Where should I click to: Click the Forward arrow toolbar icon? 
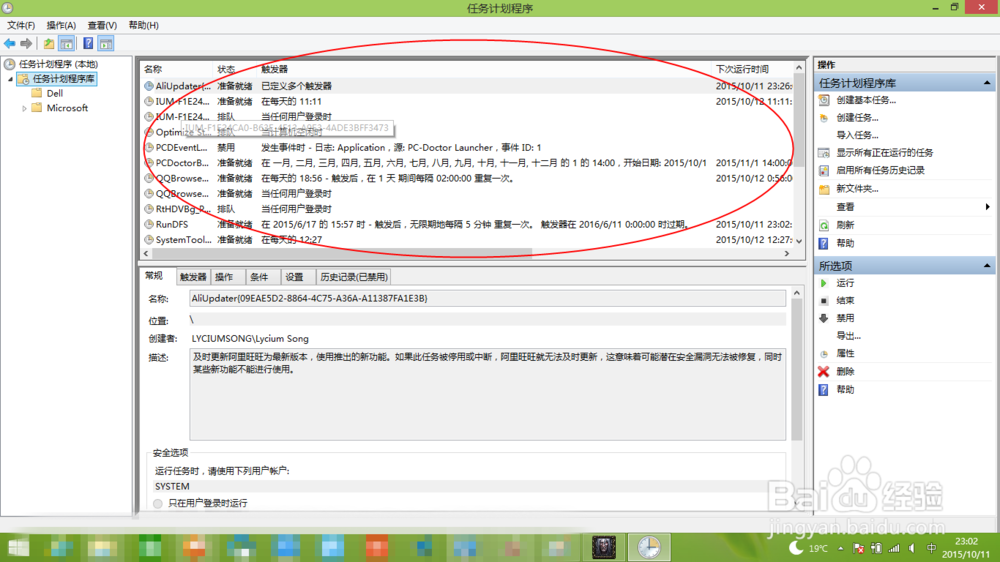(26, 43)
